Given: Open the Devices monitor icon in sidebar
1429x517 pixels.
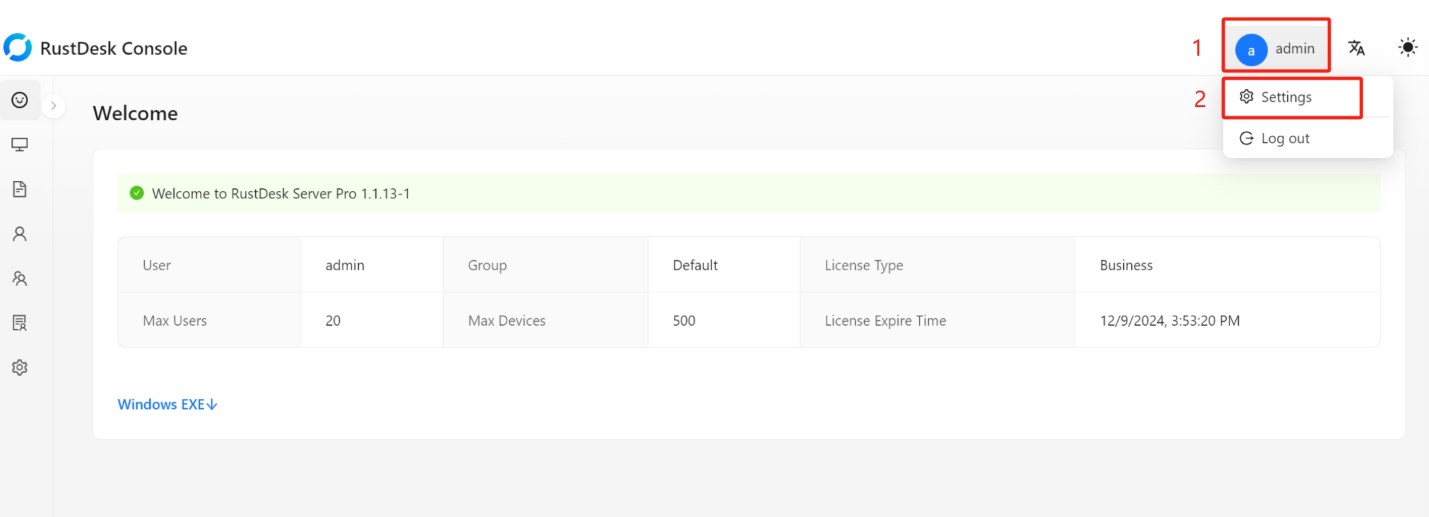Looking at the screenshot, I should click(19, 145).
